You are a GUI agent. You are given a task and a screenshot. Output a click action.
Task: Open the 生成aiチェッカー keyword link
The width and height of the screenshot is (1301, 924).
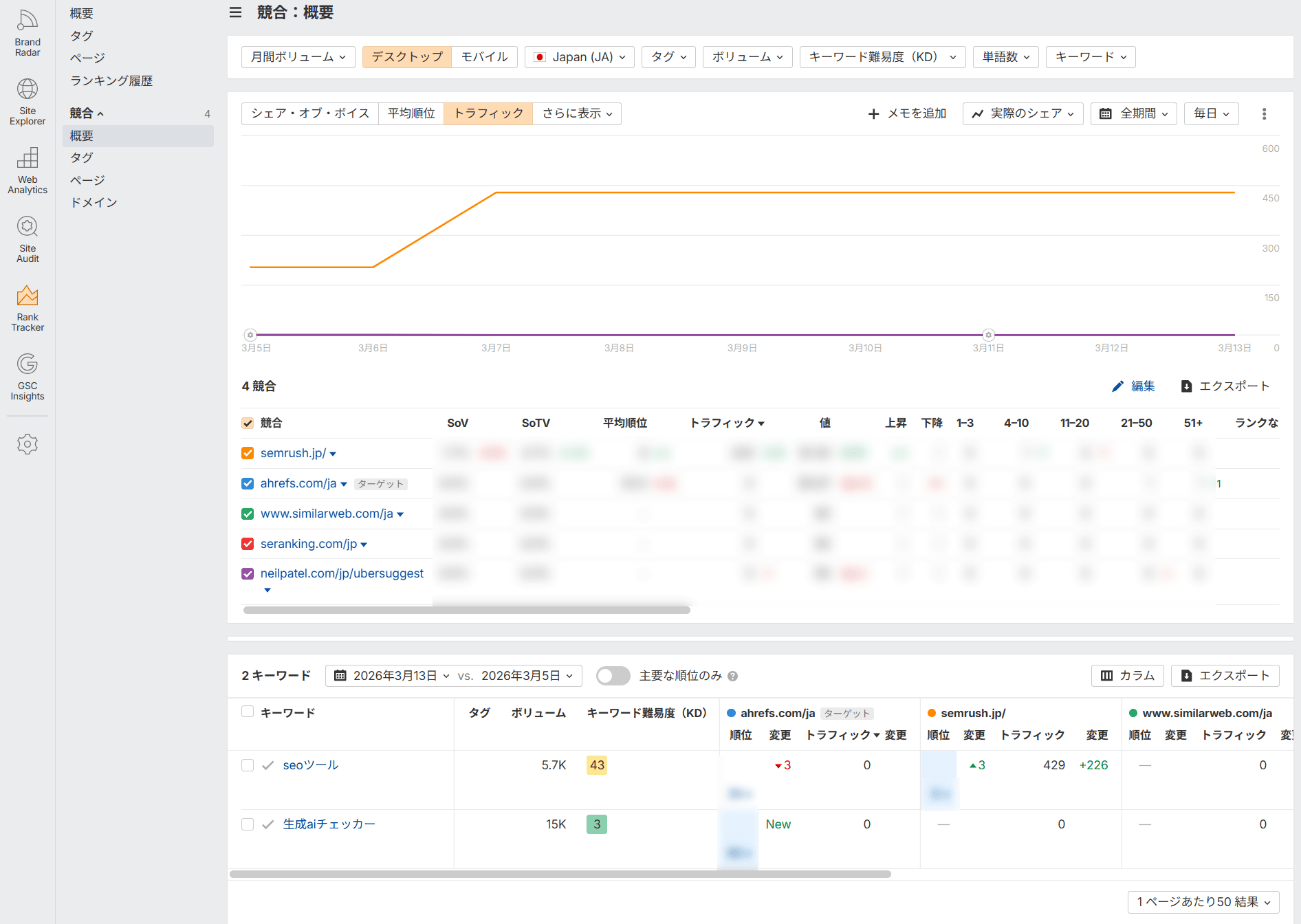(329, 824)
